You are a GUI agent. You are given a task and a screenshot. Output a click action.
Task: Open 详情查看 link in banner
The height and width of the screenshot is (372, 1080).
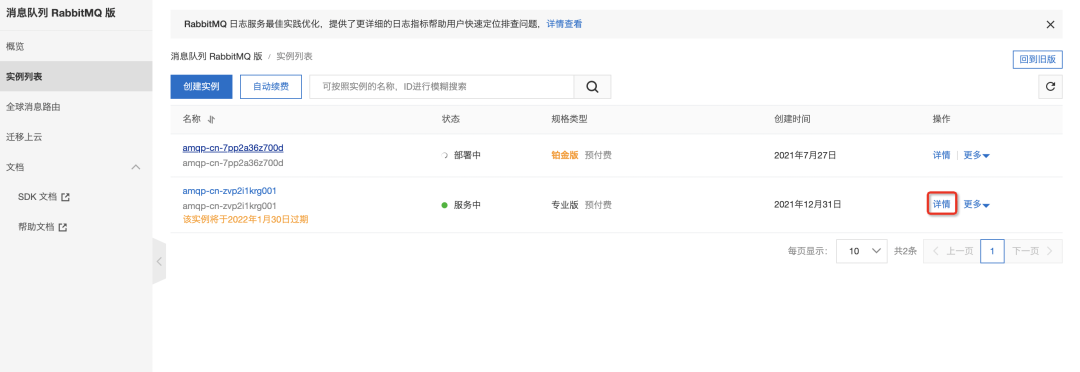coord(564,24)
